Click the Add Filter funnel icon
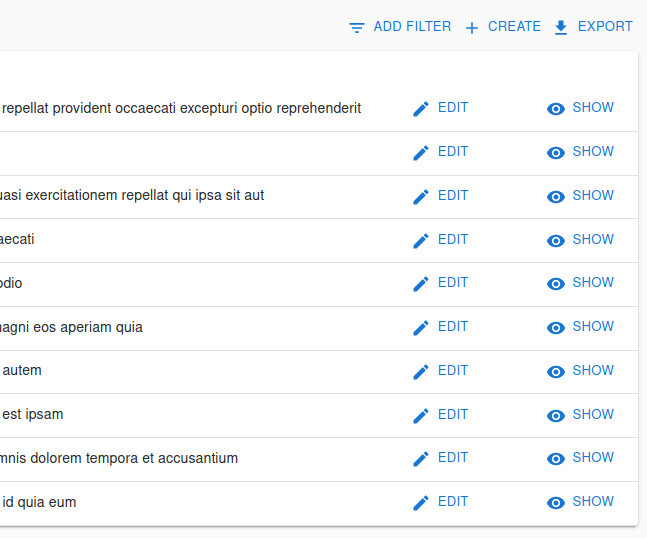This screenshot has height=538, width=647. pyautogui.click(x=357, y=28)
